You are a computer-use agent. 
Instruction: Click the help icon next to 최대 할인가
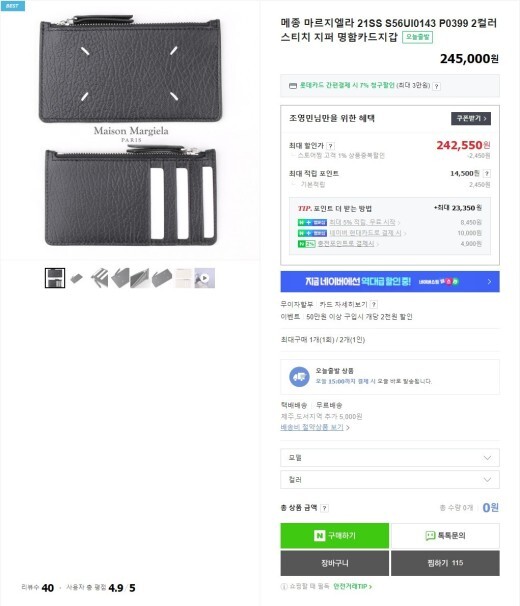[x=330, y=146]
